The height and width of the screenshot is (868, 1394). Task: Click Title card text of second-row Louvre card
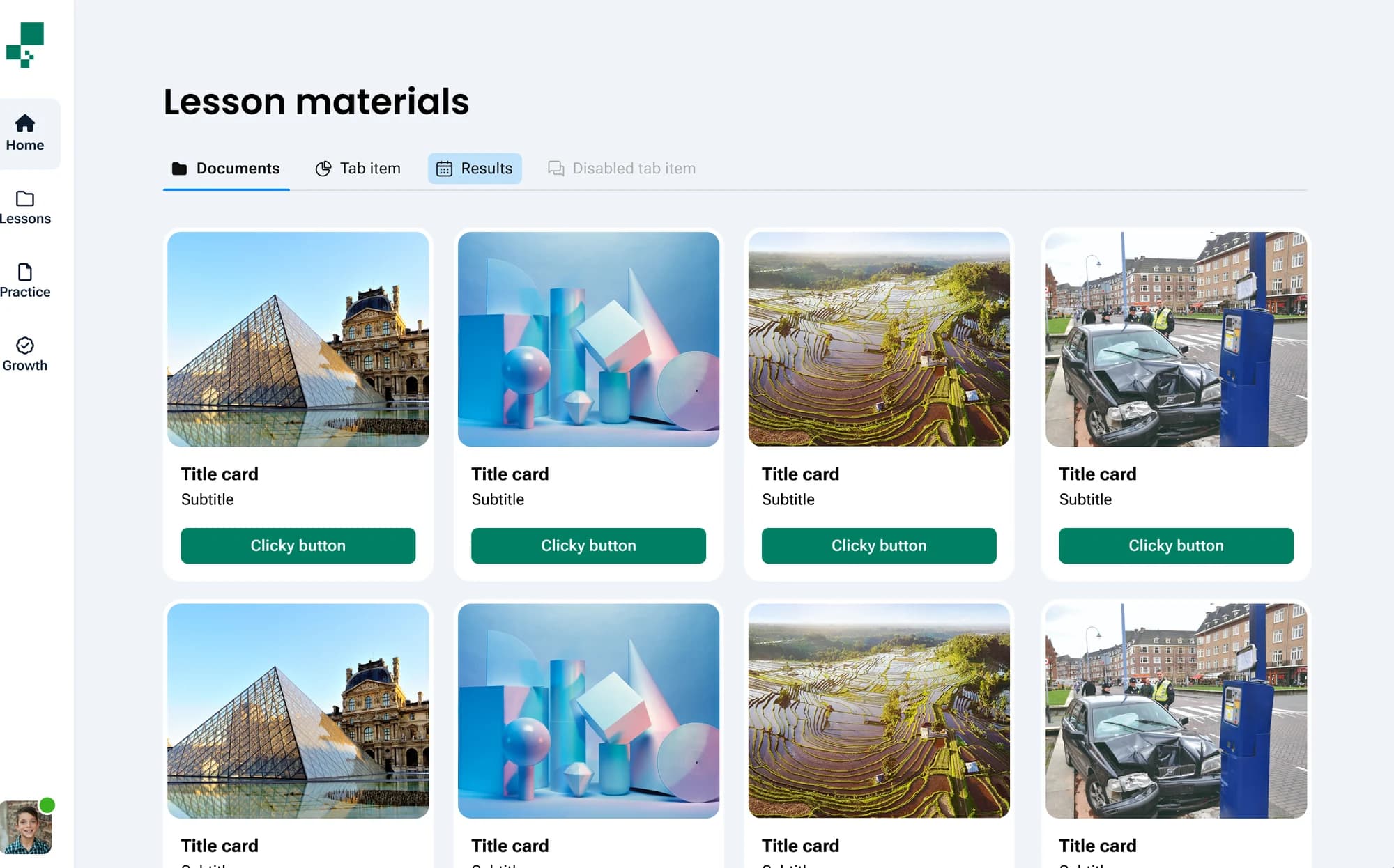220,846
